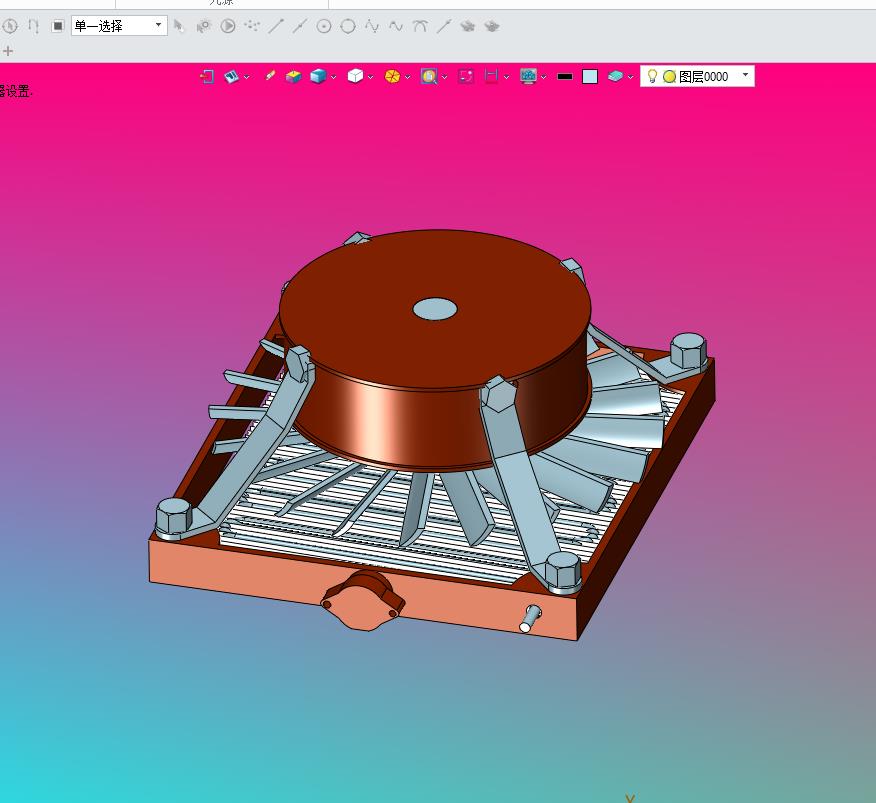876x803 pixels.
Task: Click the pink section view icon
Action: (x=491, y=76)
